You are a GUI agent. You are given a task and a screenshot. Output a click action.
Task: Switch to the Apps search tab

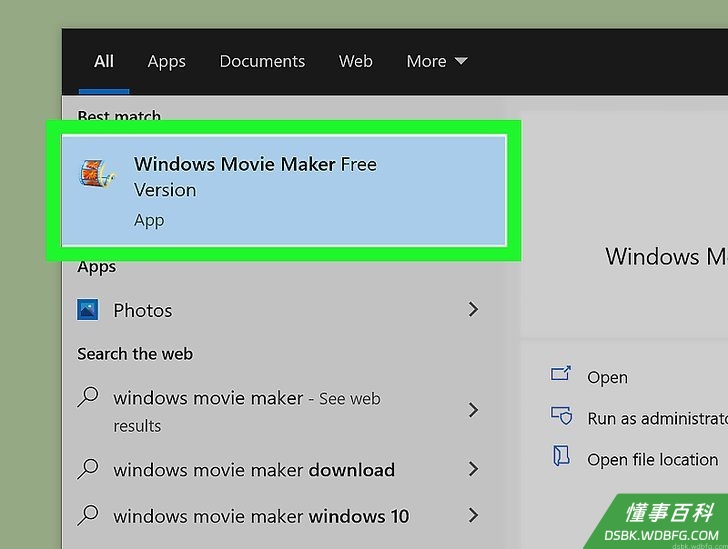(x=167, y=62)
